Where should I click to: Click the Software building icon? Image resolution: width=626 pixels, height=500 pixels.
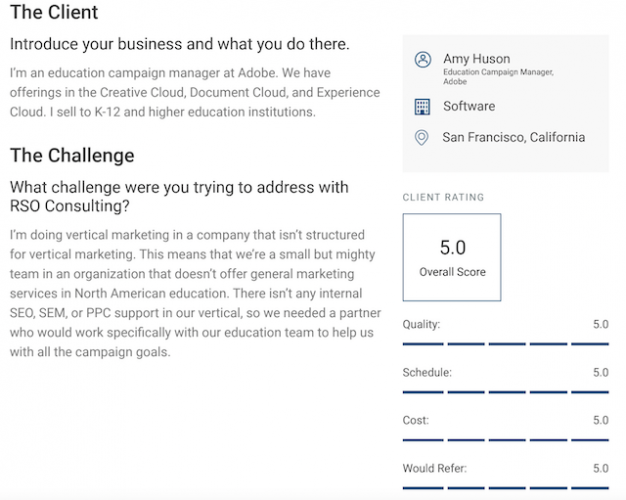coord(422,106)
